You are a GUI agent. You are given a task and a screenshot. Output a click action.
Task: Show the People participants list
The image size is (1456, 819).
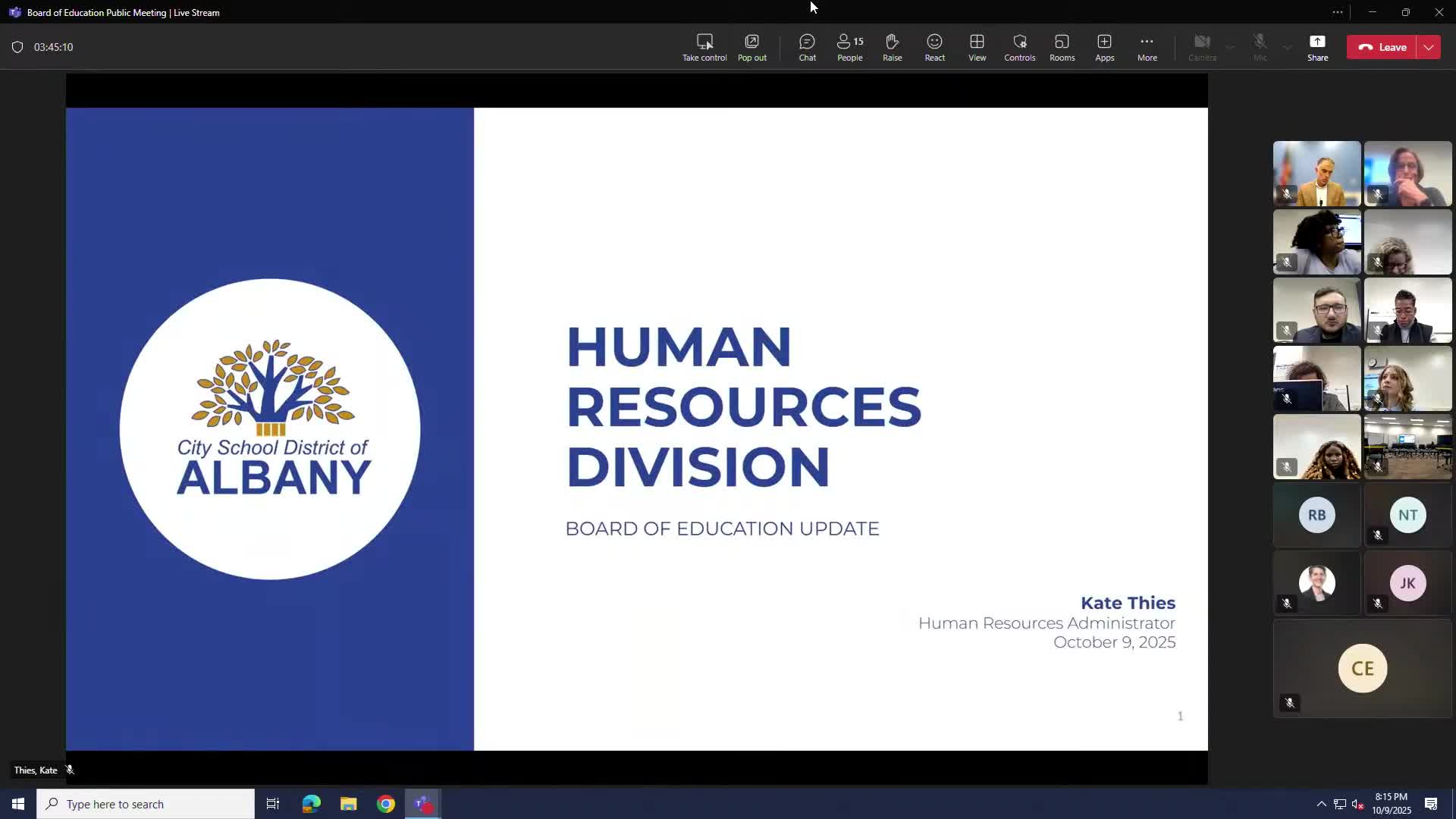[849, 47]
